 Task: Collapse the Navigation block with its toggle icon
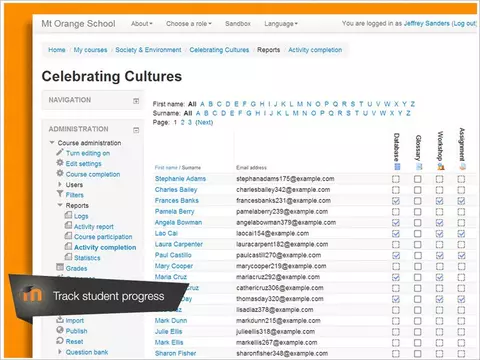tap(136, 101)
